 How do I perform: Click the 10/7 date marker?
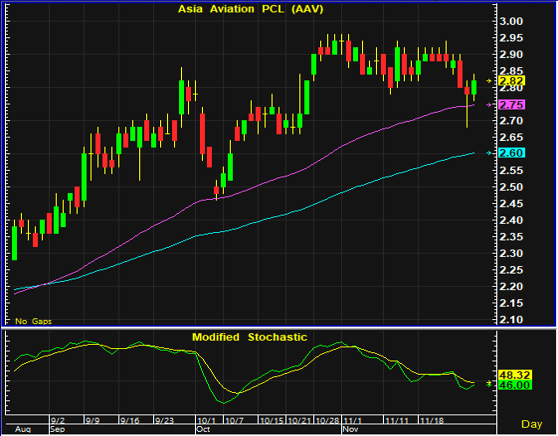(234, 420)
